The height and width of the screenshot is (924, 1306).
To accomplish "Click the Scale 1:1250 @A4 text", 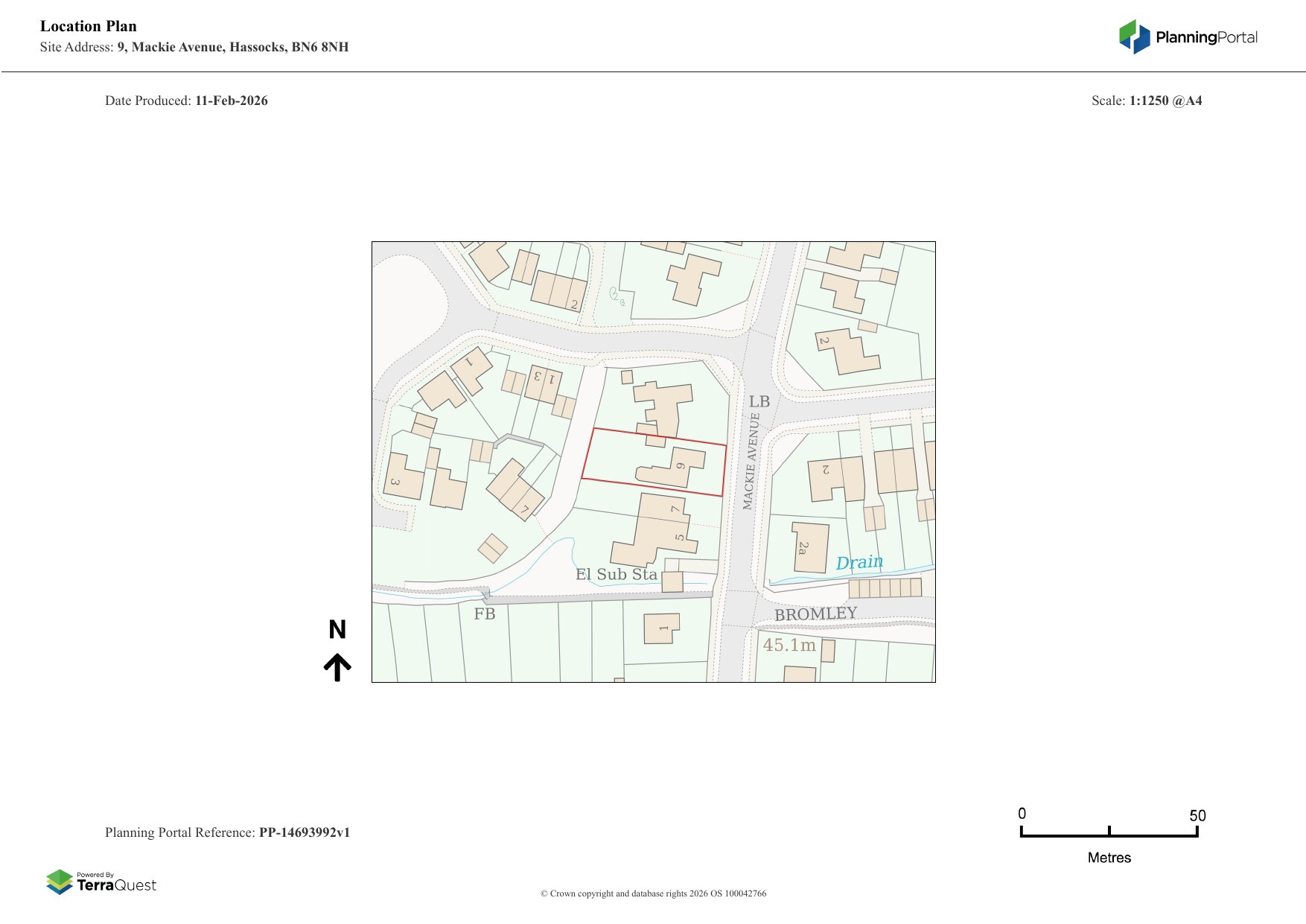I will 1146,101.
